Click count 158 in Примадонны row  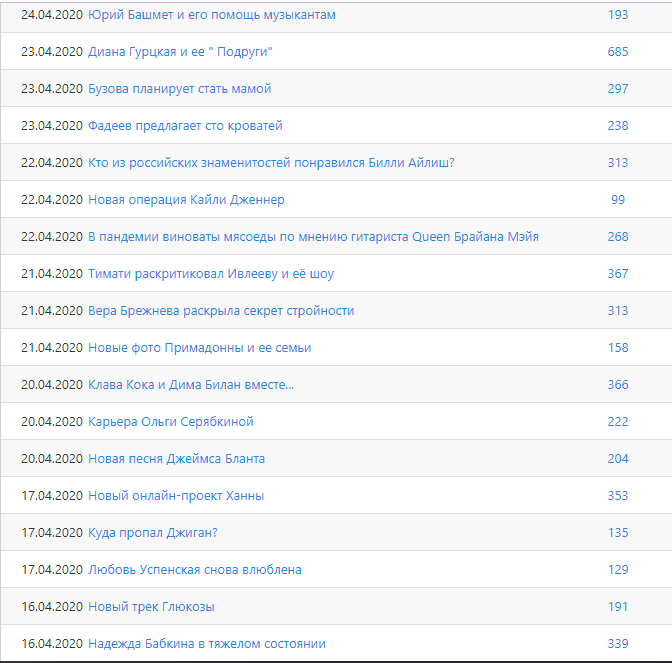(618, 348)
